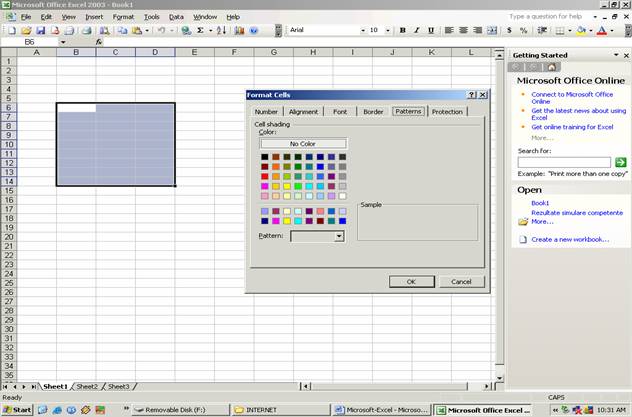Open the Arial font name dropdown arrow
This screenshot has height=417, width=632.
coord(363,30)
